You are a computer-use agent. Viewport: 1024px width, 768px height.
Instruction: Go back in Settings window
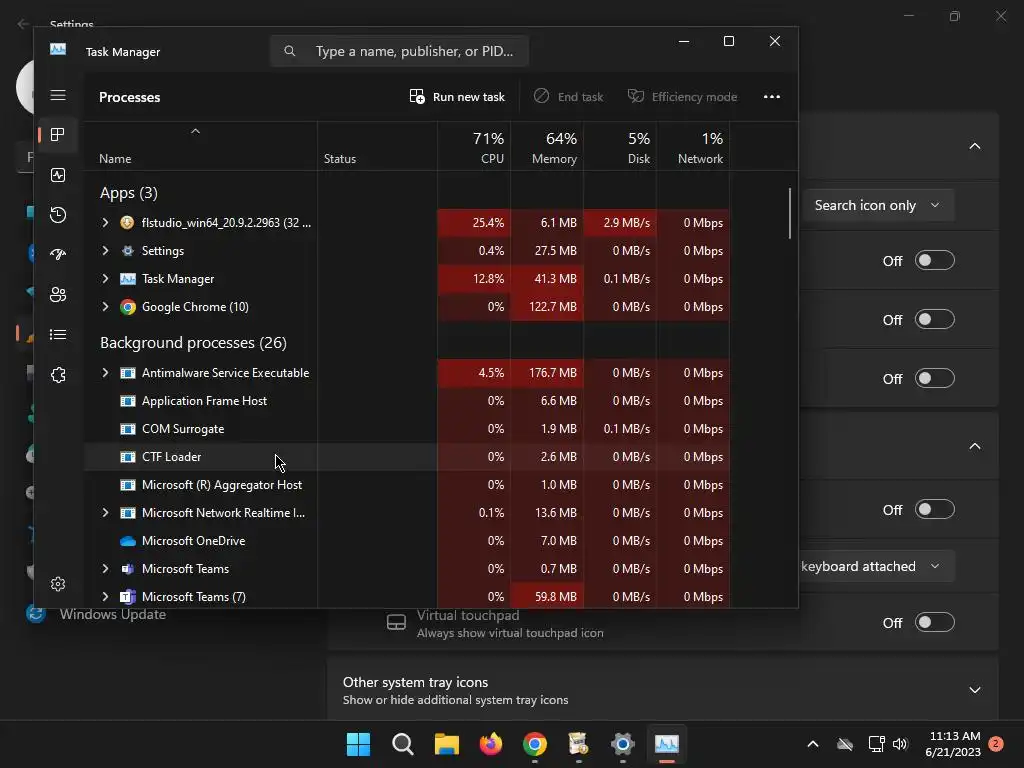pyautogui.click(x=23, y=24)
